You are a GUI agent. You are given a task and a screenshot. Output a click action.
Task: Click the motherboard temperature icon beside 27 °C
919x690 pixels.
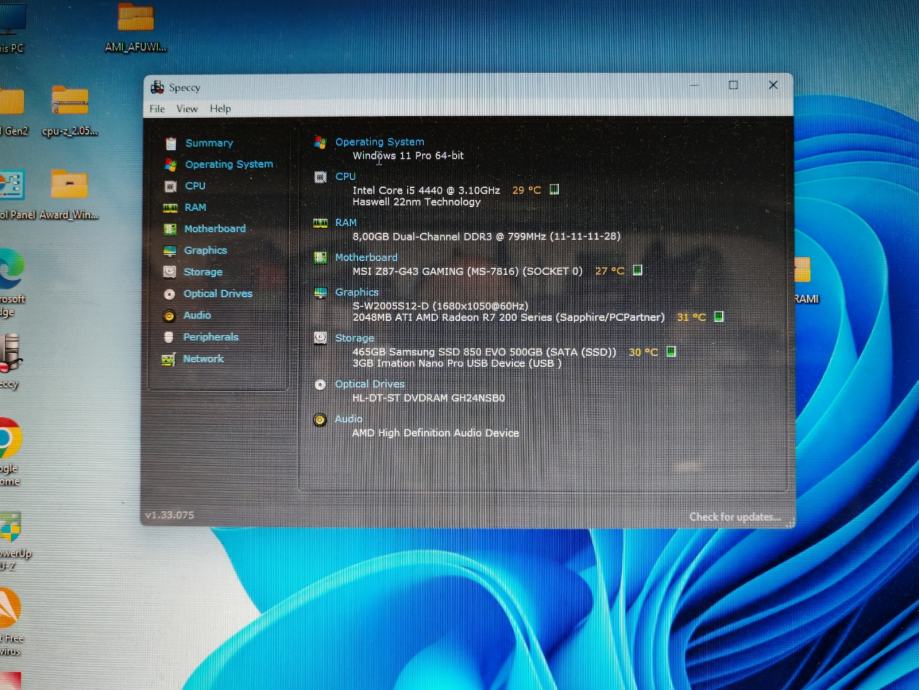(x=638, y=270)
